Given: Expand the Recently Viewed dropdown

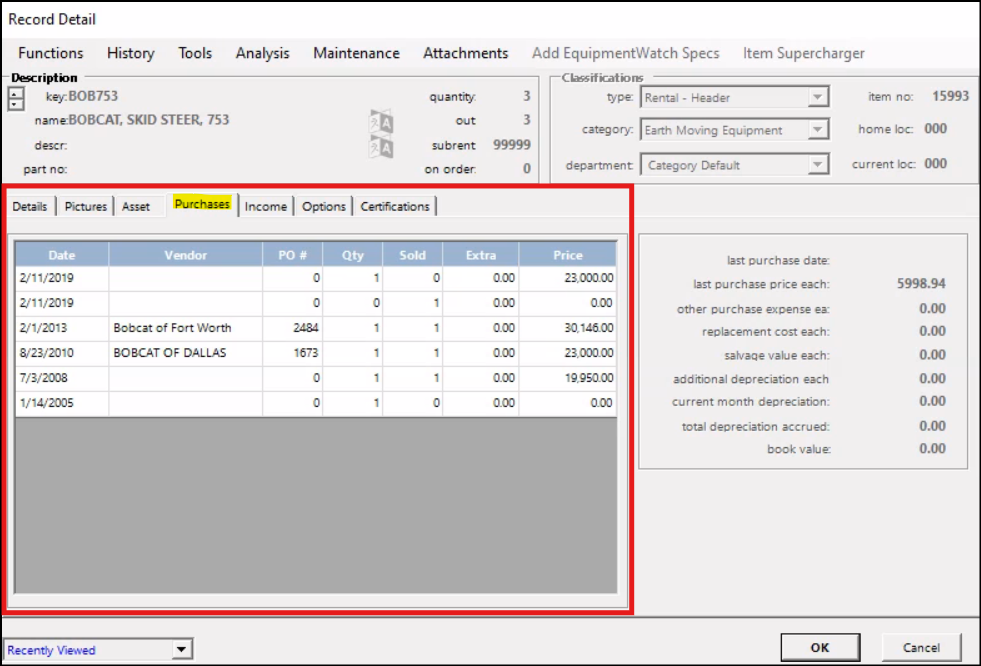Looking at the screenshot, I should [x=181, y=650].
